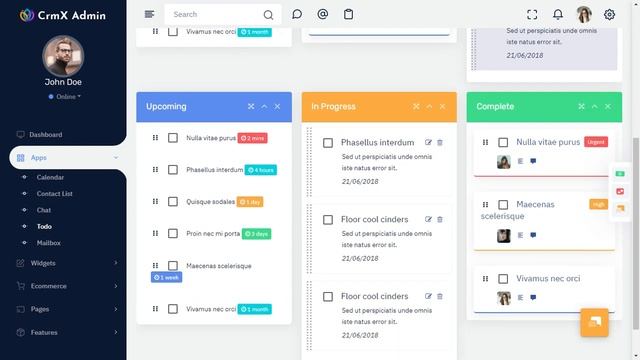640x360 pixels.
Task: Click the drag handle of Proin nec mi porta
Action: 155,233
